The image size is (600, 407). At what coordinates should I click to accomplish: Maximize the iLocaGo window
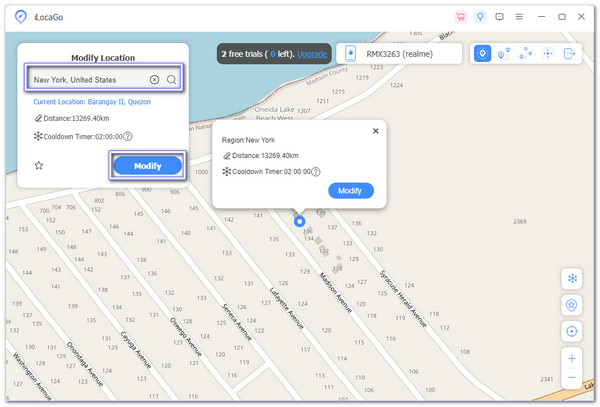coord(562,17)
